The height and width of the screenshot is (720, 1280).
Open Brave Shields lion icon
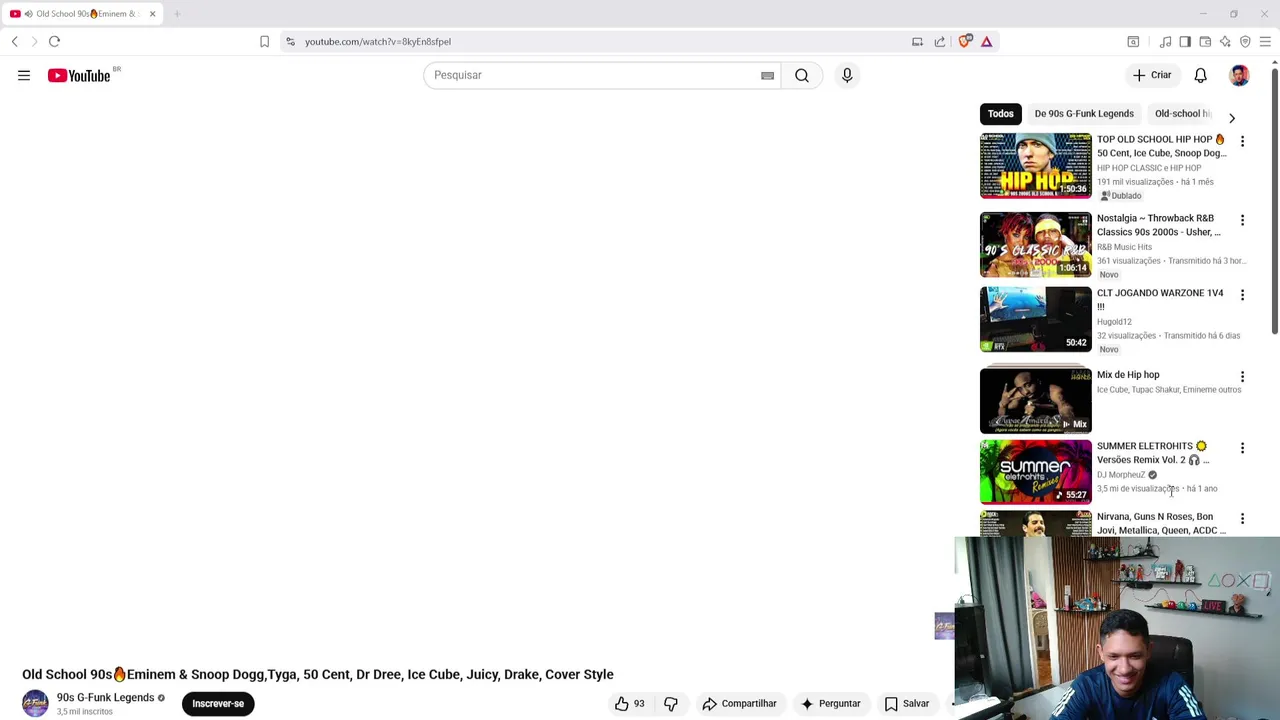click(965, 41)
